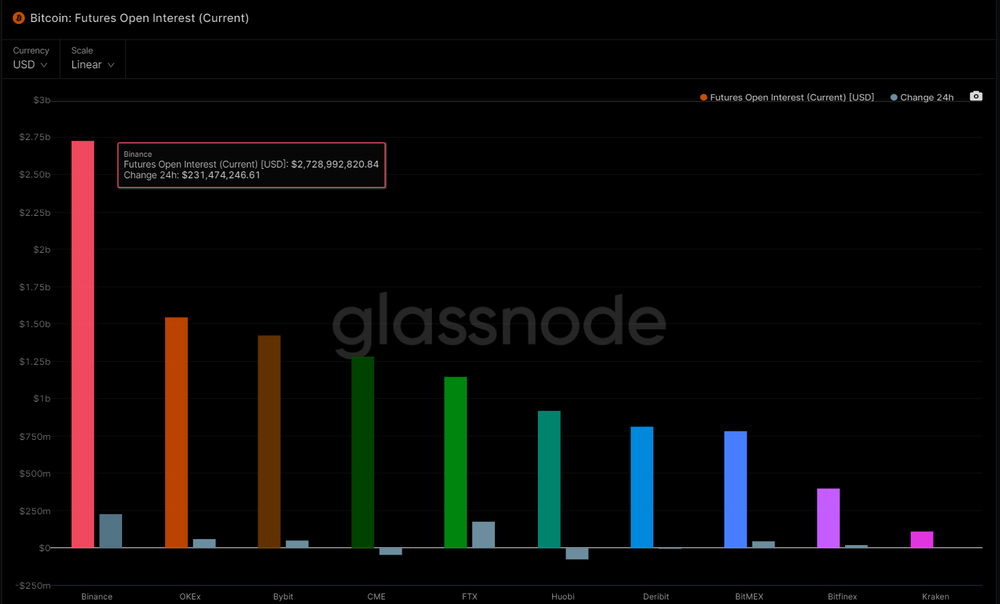
Task: Click the $500m y-axis label
Action: 36,473
